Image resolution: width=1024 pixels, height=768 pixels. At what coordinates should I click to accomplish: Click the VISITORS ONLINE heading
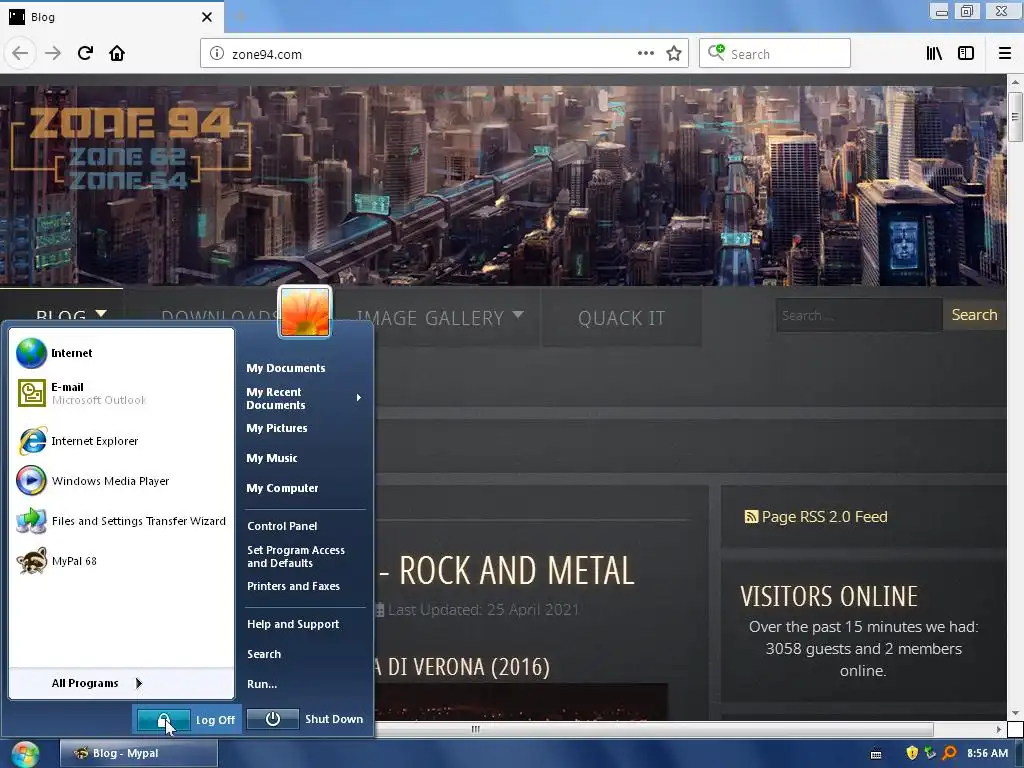[x=829, y=596]
